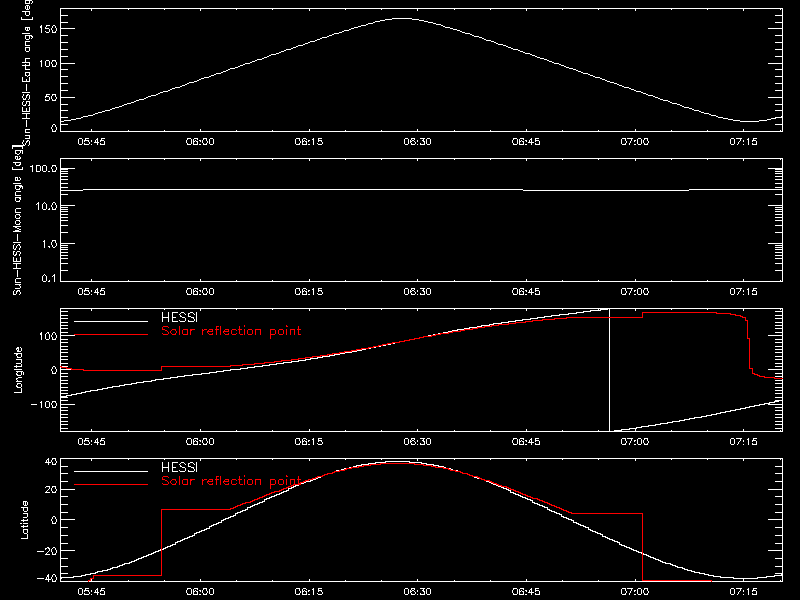
Task: Click red legend line sample in Longitude plot
Action: [x=111, y=335]
